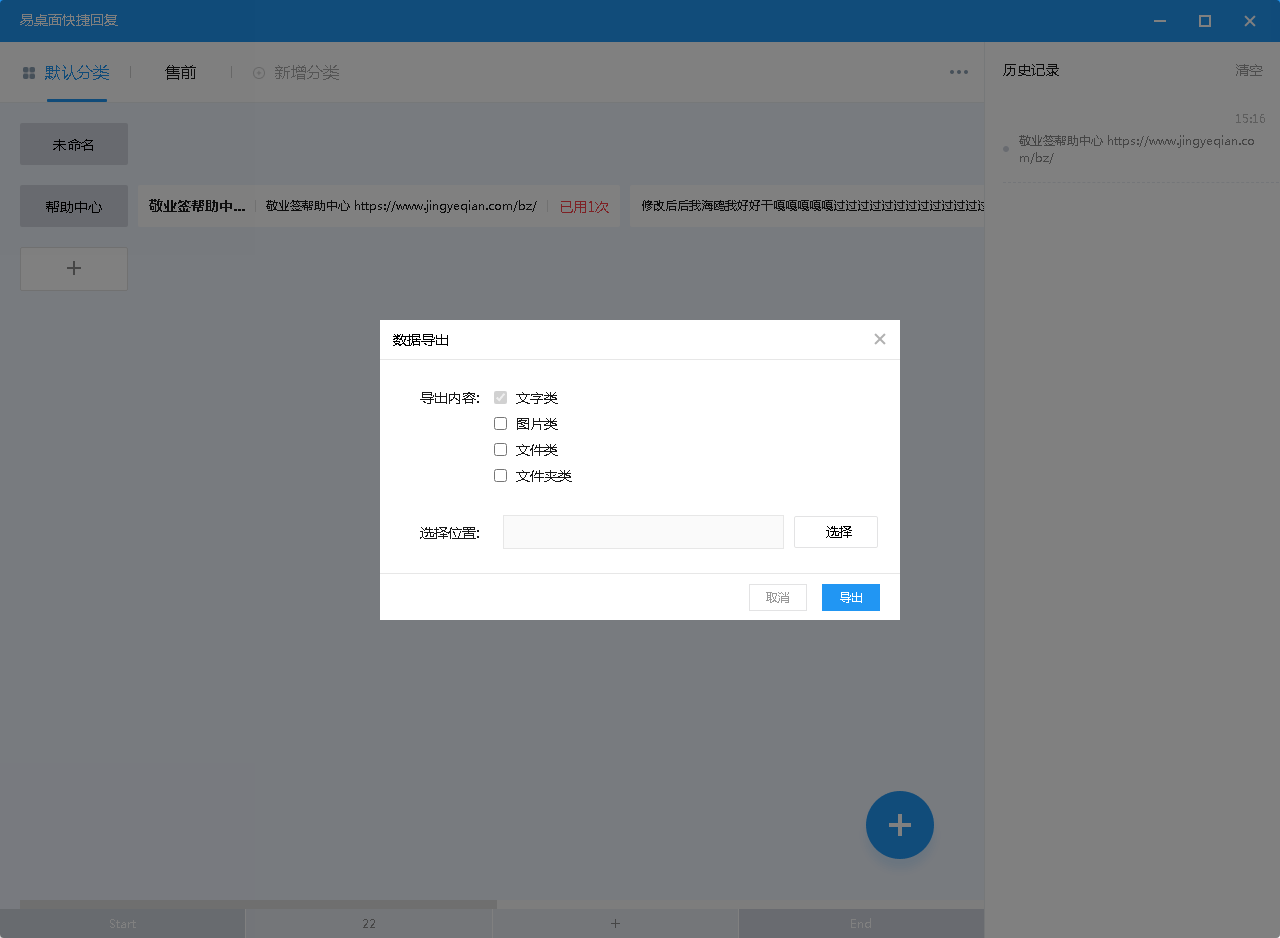The height and width of the screenshot is (938, 1280).
Task: Add a new group with plus box
Action: coord(74,268)
